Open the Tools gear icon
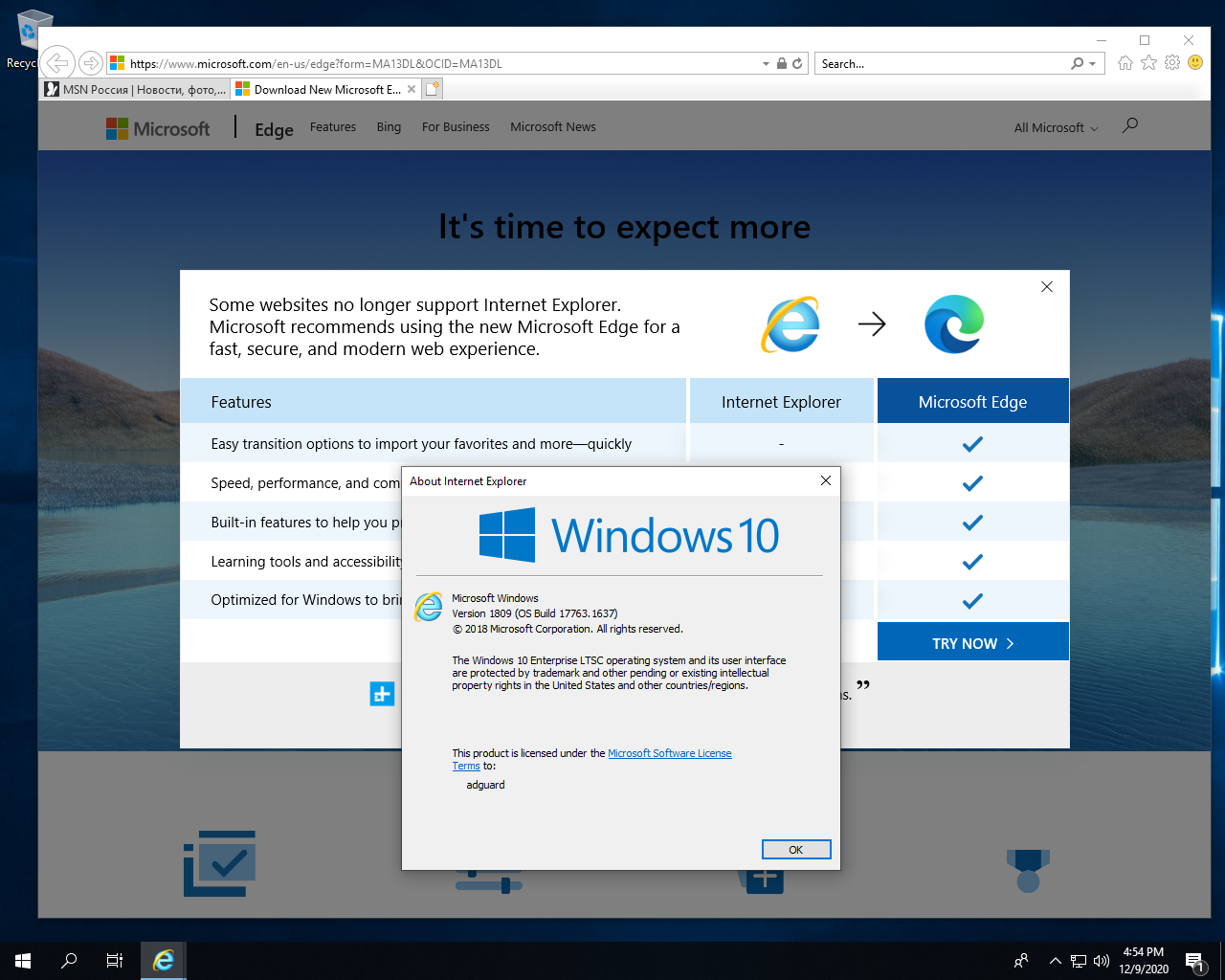Screen dimensions: 1225x980 pyautogui.click(x=1172, y=63)
